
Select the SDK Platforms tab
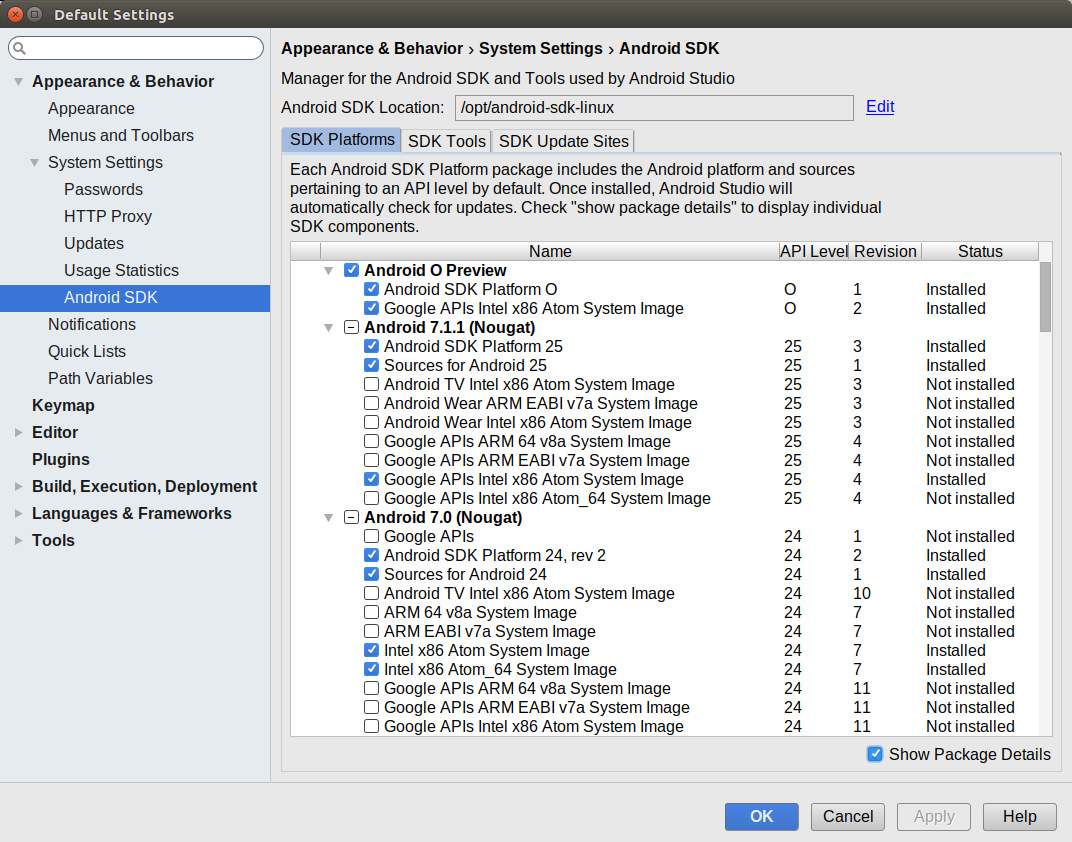coord(342,139)
